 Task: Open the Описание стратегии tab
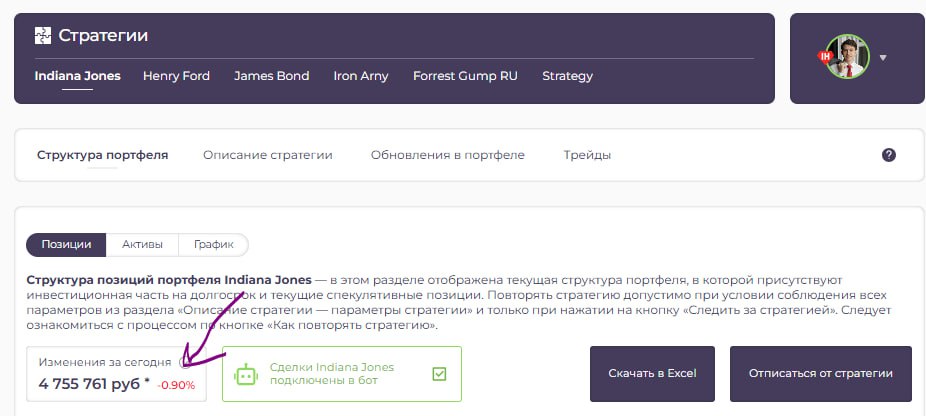coord(267,155)
